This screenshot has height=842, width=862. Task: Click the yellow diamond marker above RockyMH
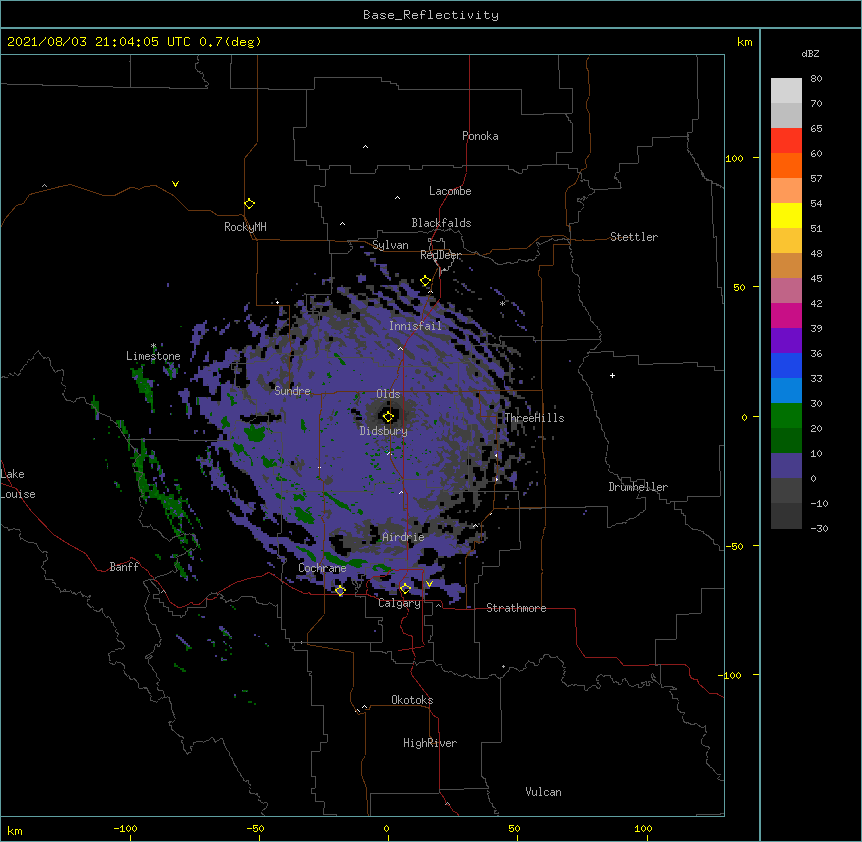tap(249, 204)
